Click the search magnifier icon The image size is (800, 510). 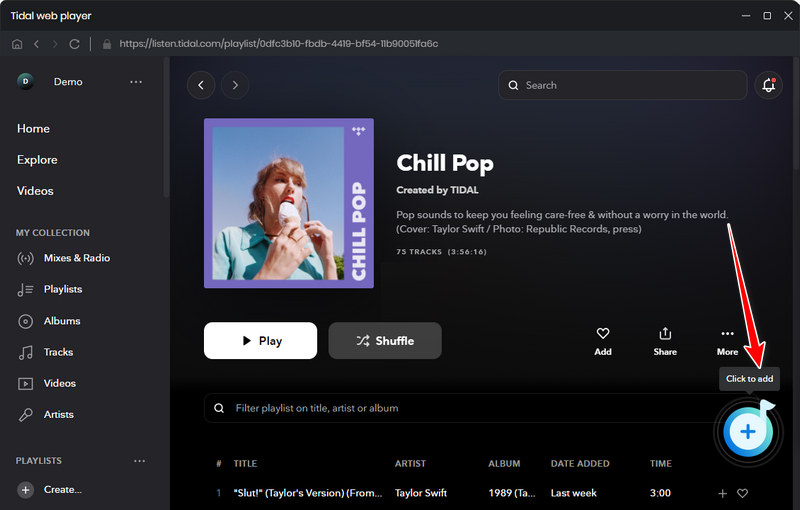click(x=513, y=85)
